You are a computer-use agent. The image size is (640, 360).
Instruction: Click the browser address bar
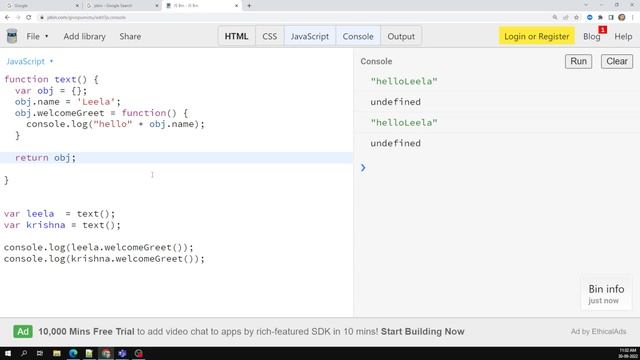[x=294, y=18]
